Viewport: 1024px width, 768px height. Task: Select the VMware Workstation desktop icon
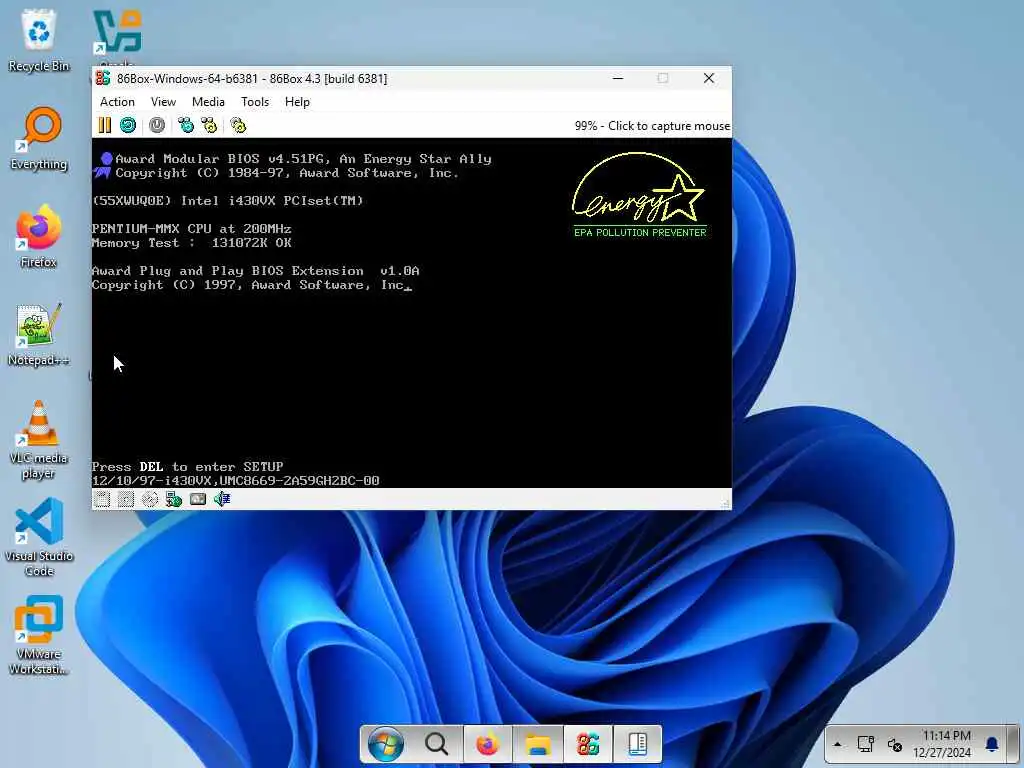[x=39, y=635]
